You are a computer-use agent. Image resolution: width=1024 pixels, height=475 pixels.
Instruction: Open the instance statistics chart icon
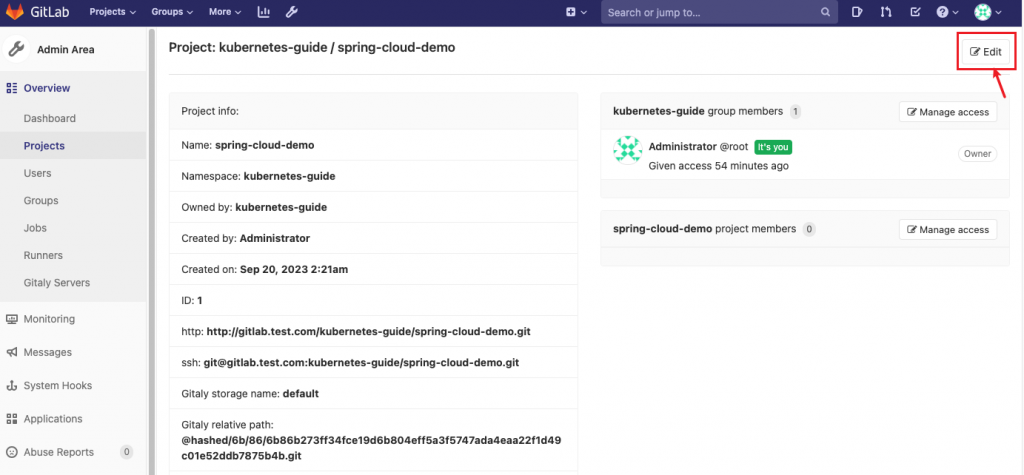[264, 12]
